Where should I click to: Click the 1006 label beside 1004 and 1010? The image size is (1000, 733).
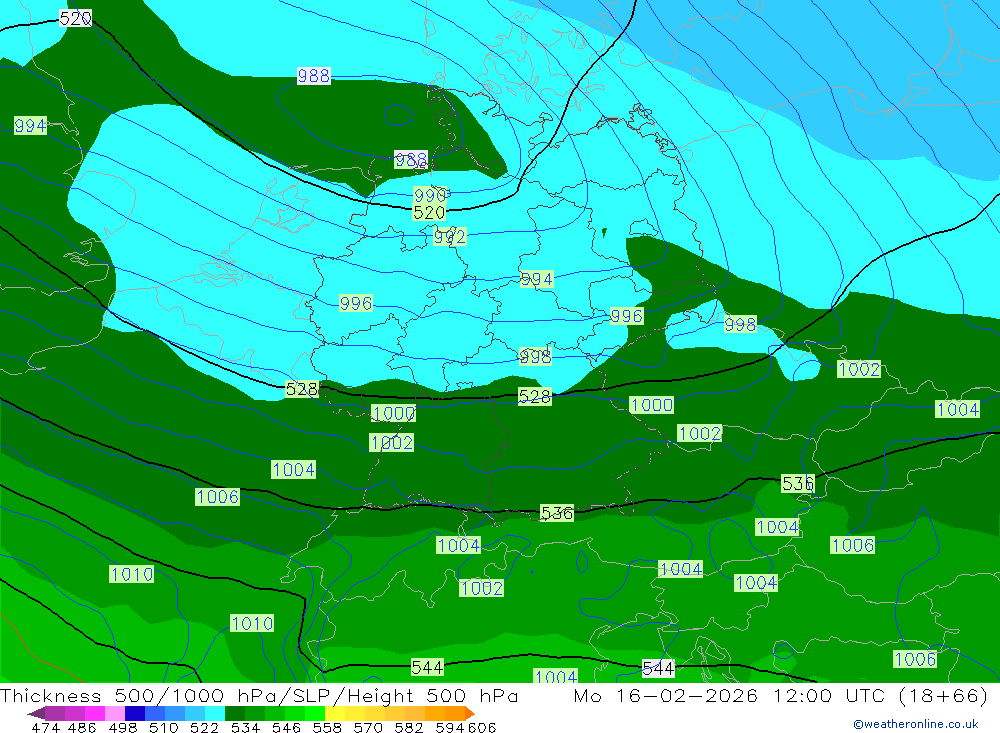point(217,497)
